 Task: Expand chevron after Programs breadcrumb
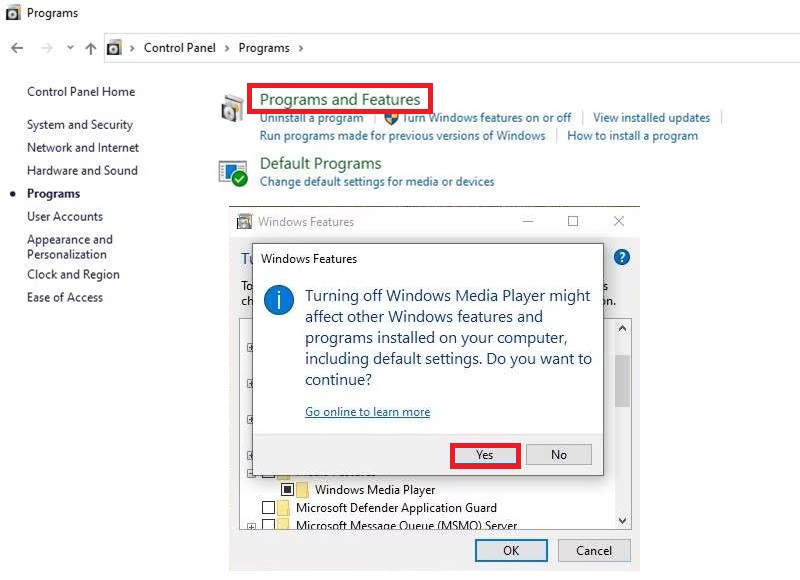tap(301, 48)
